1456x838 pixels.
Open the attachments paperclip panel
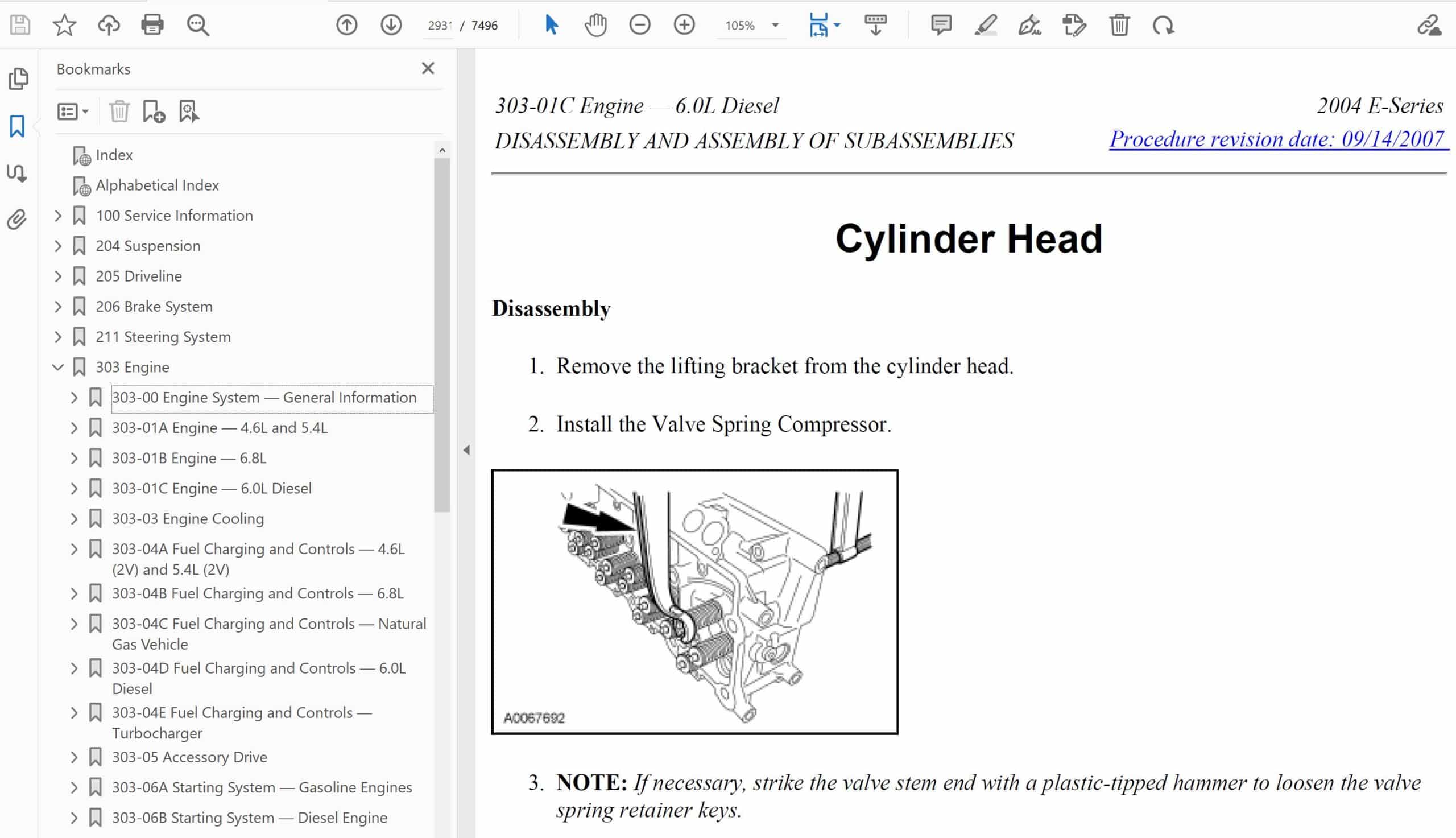tap(17, 220)
